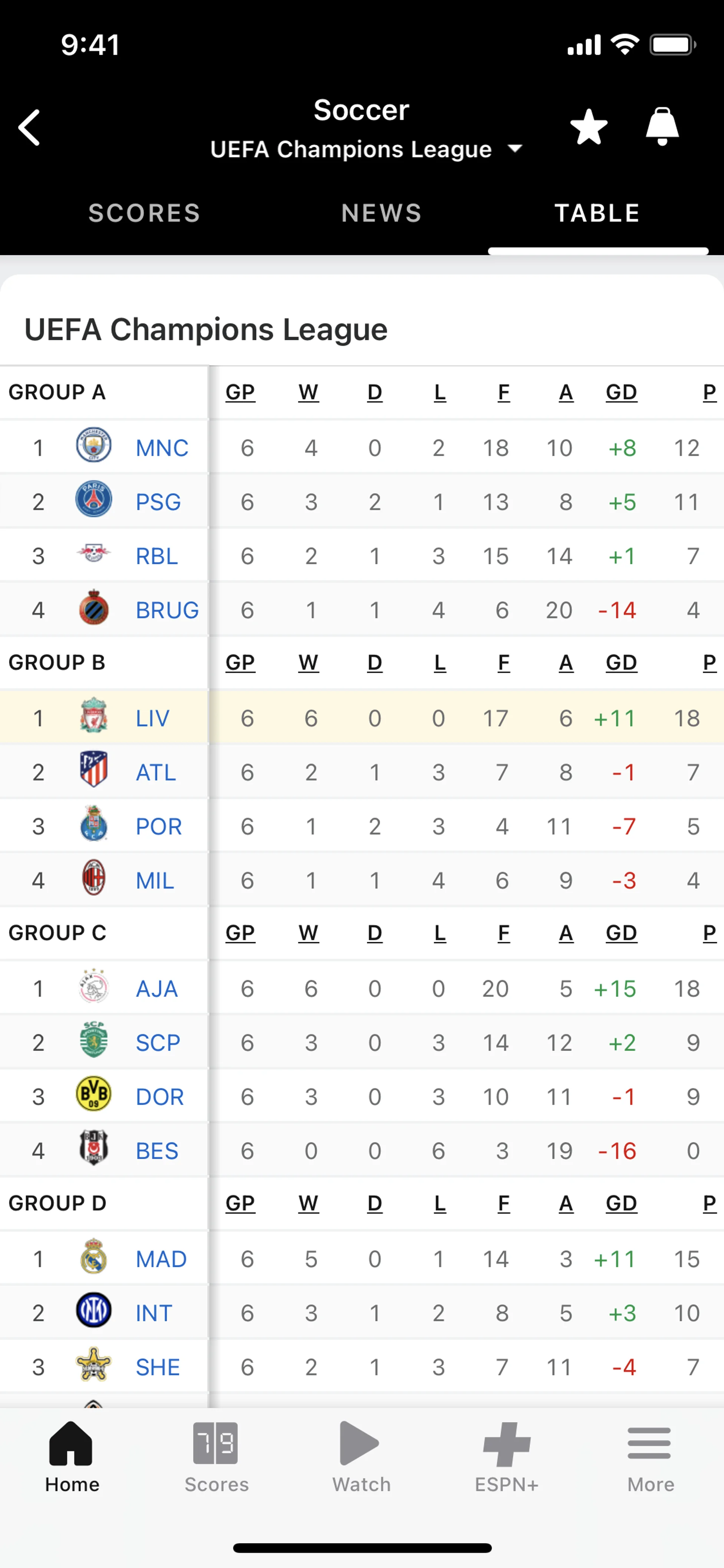724x1568 pixels.
Task: Open the BRUG team link
Action: (x=167, y=610)
